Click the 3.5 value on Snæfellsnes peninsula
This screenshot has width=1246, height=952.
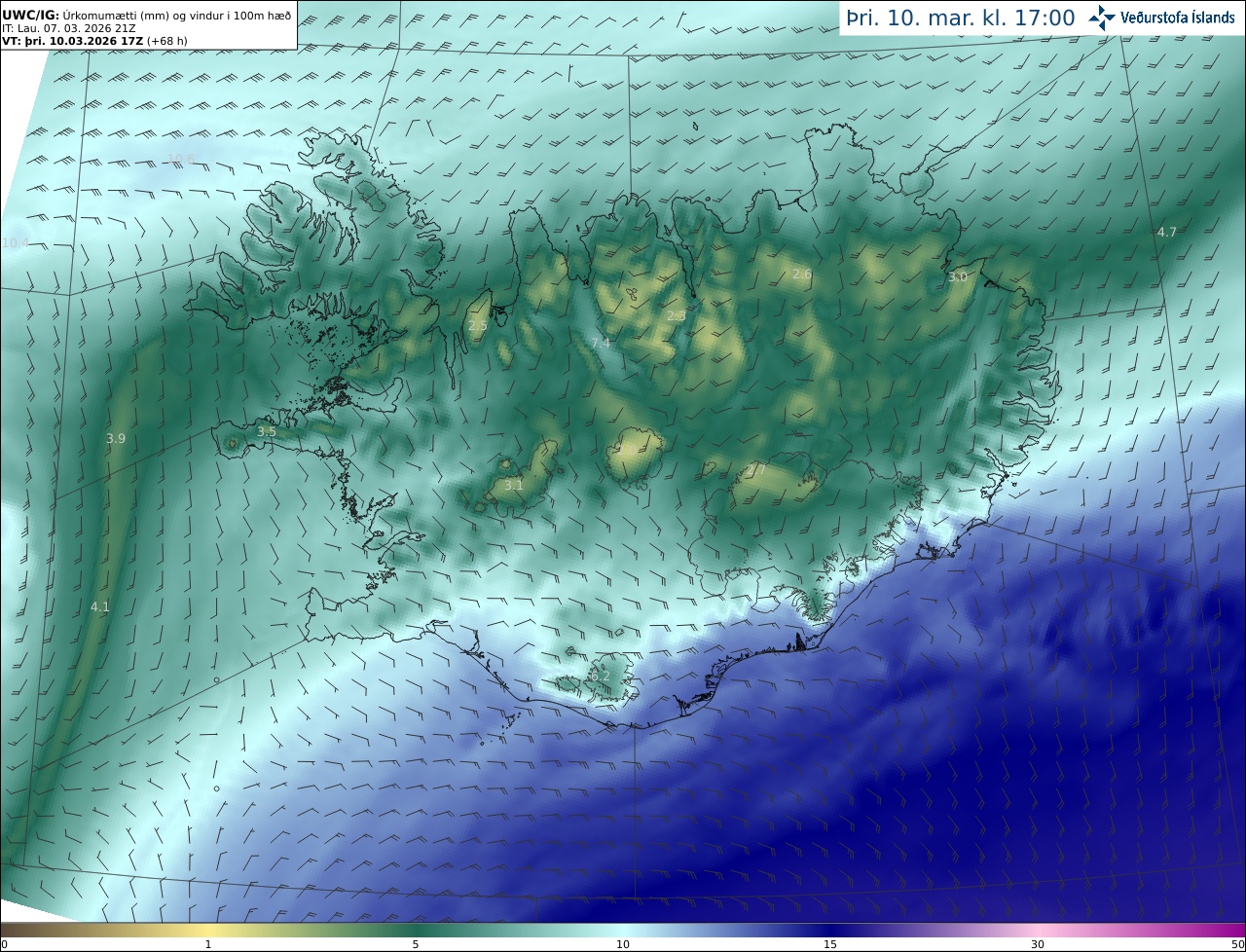267,431
